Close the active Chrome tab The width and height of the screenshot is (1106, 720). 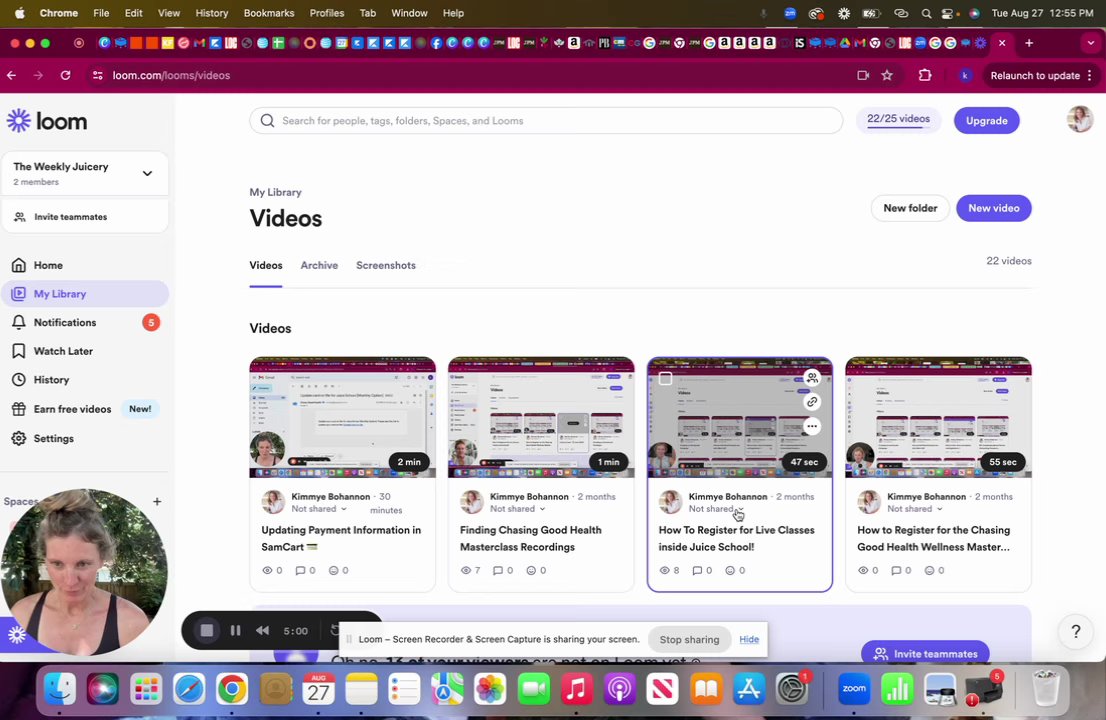coord(1002,43)
